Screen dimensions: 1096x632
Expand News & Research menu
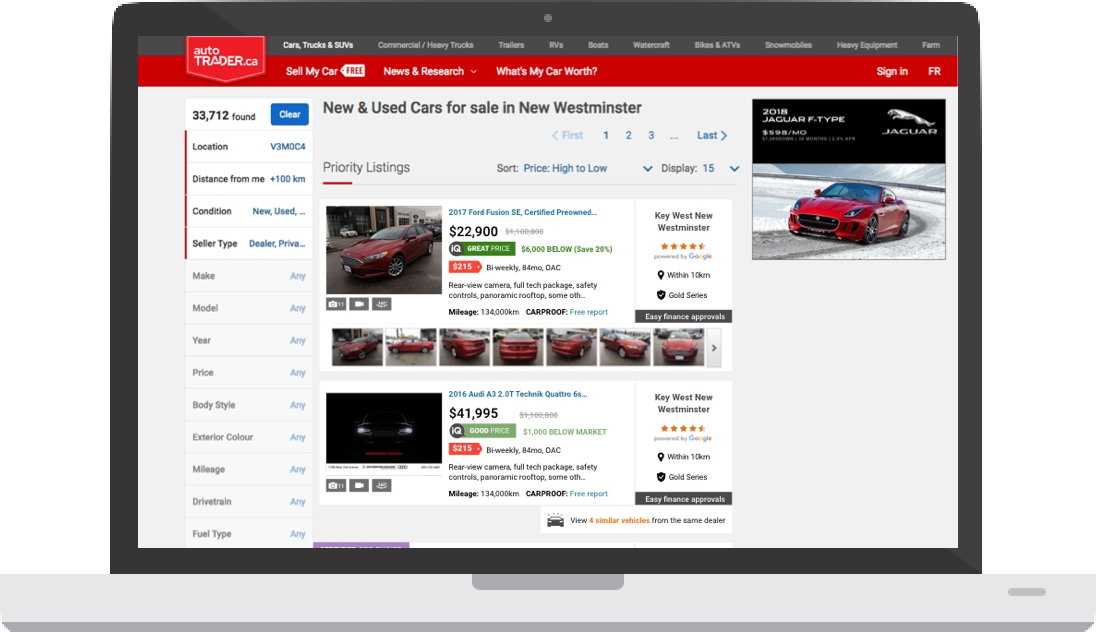pos(430,71)
